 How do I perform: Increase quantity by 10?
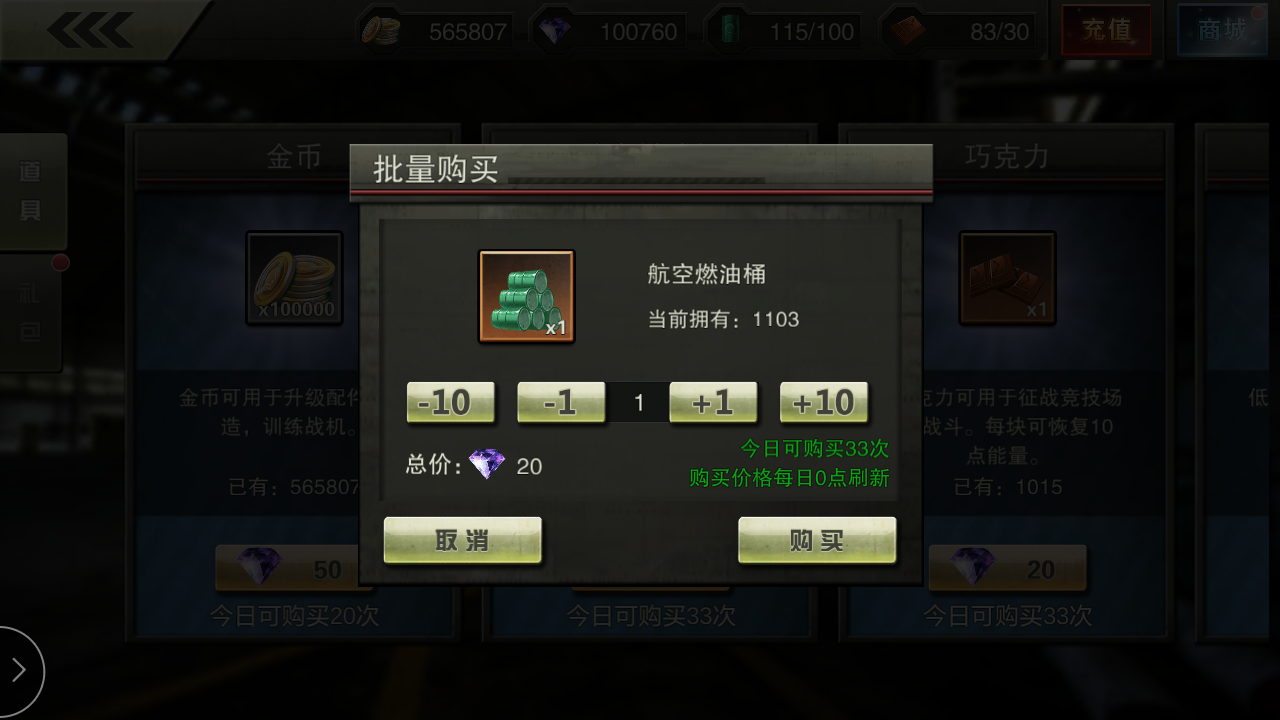click(x=824, y=403)
